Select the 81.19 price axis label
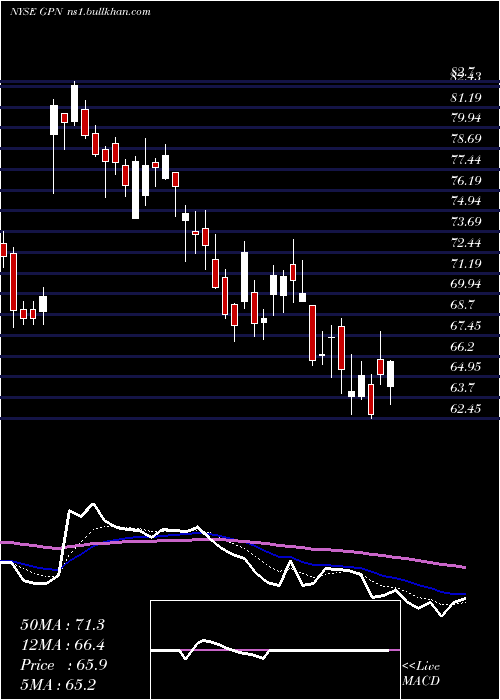The image size is (500, 700). click(x=467, y=97)
